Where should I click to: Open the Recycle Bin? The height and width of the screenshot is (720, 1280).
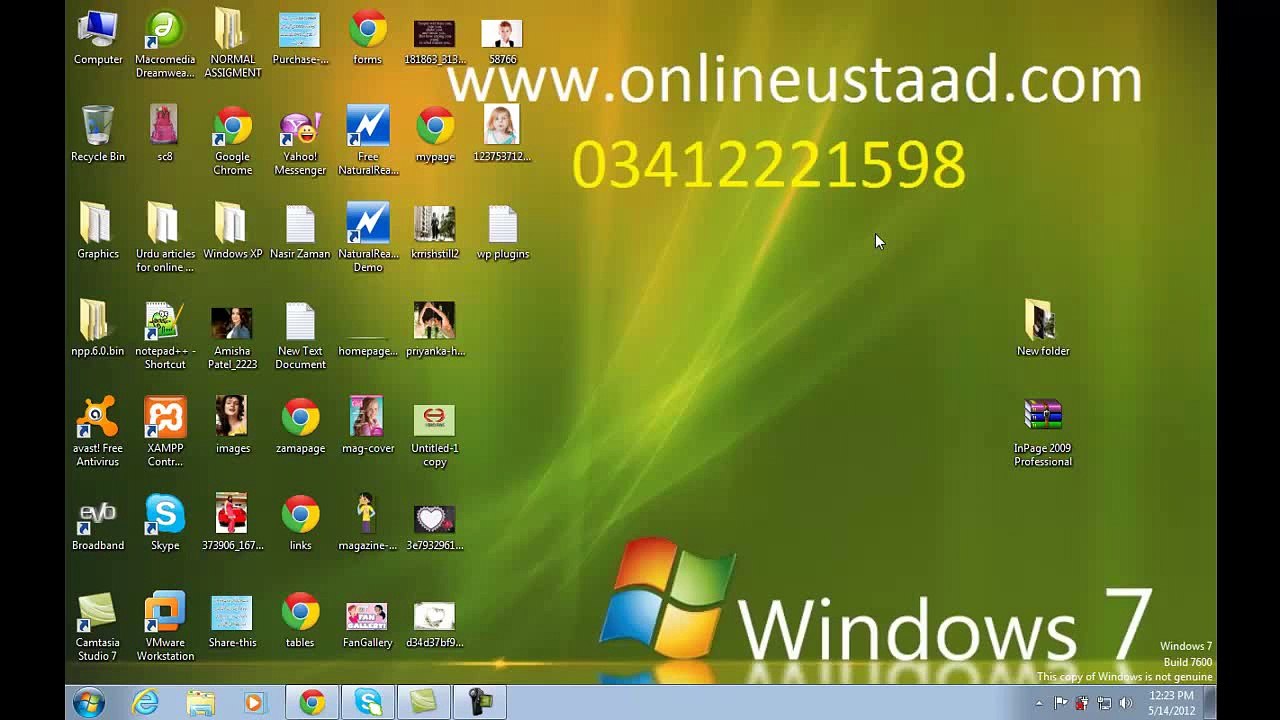(98, 134)
